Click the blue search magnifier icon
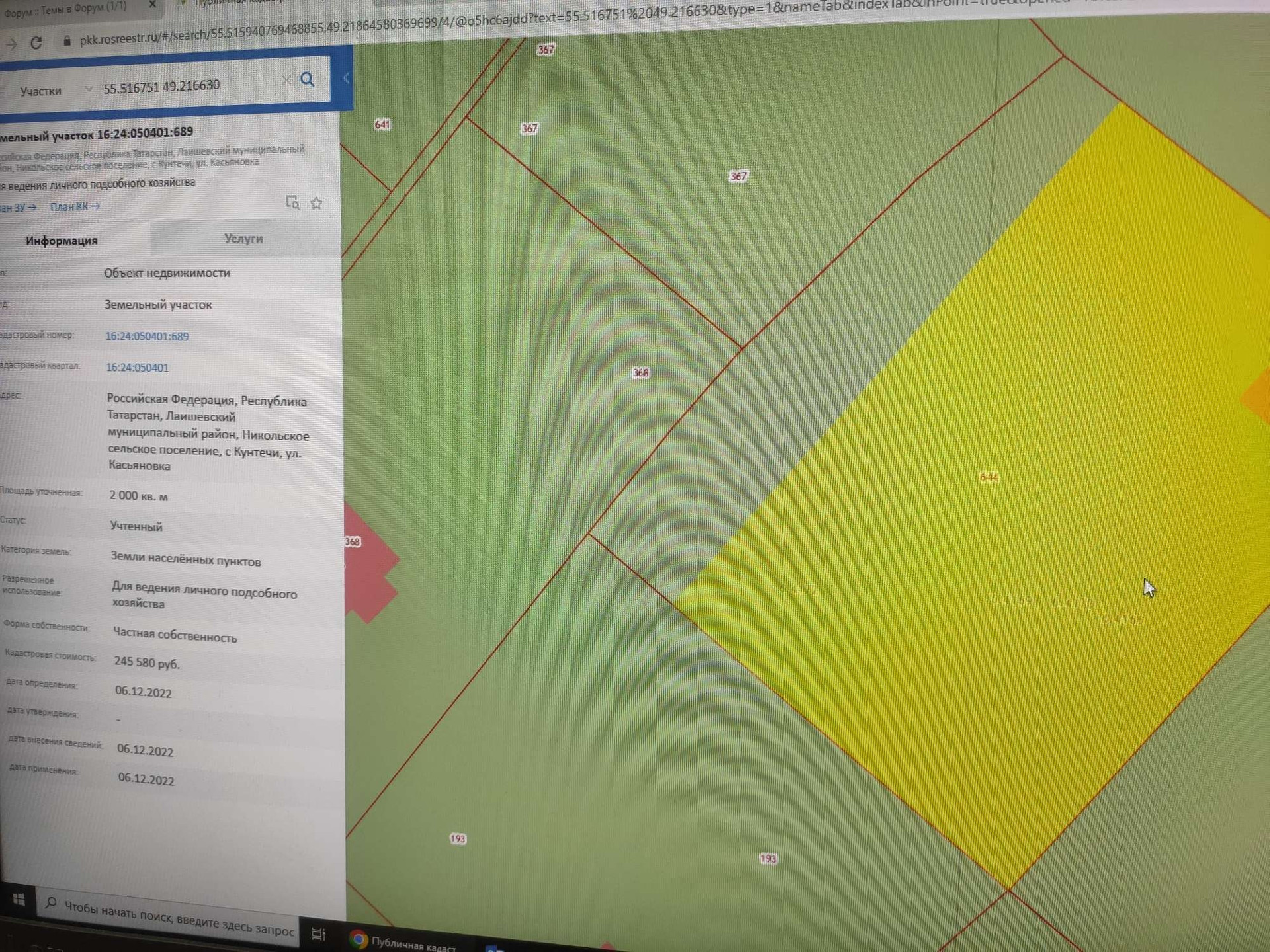1270x952 pixels. coord(307,80)
